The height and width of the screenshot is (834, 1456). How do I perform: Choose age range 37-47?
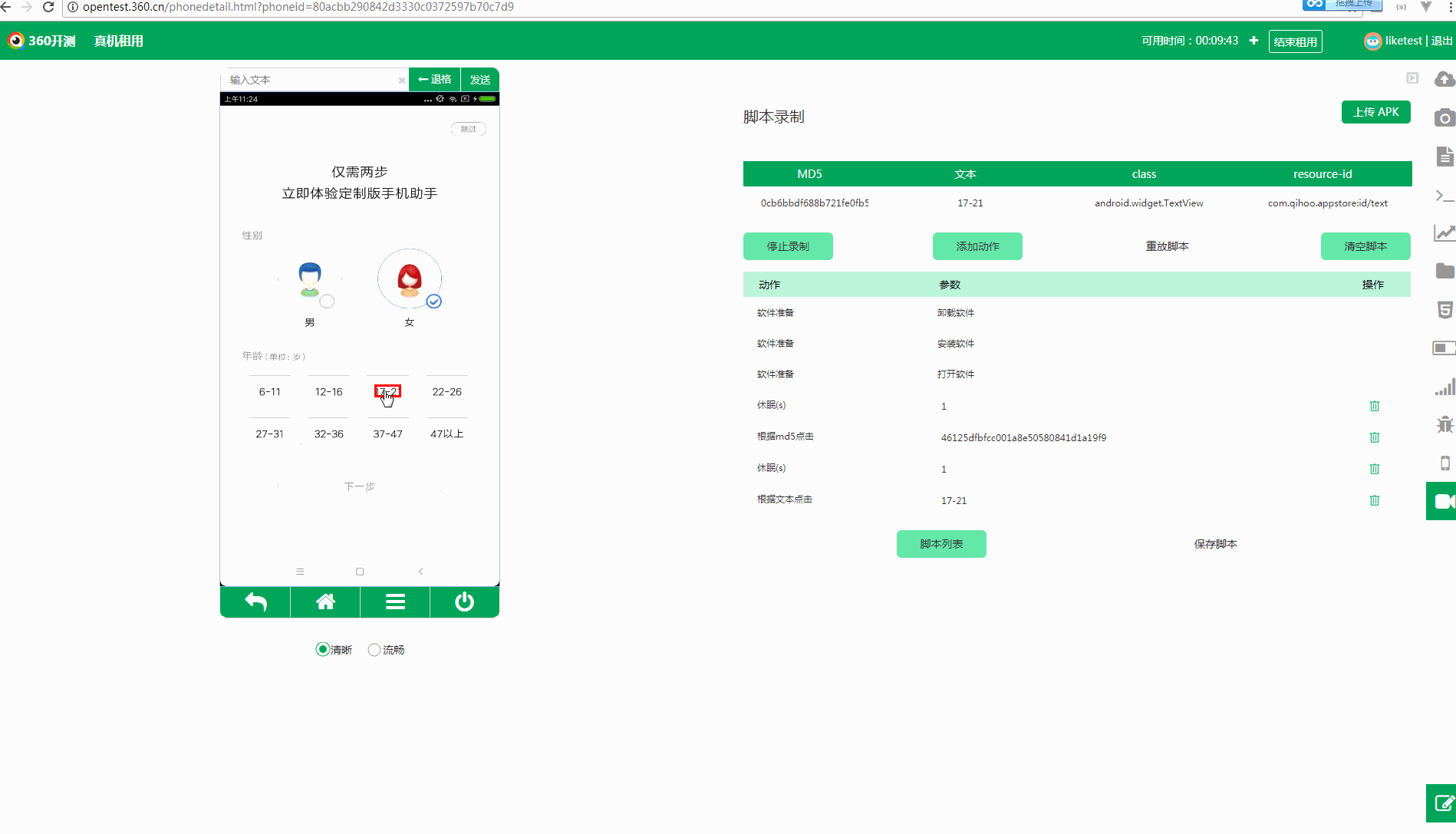coord(388,434)
